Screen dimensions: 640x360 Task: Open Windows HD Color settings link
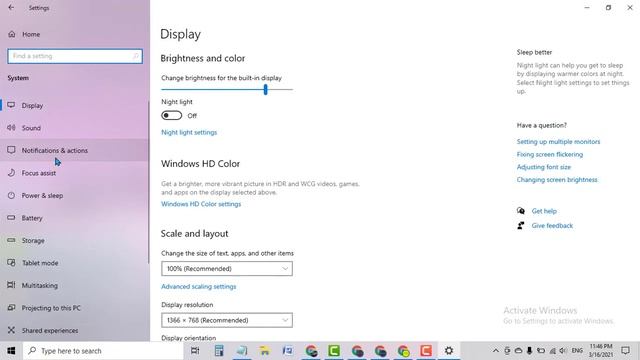[x=201, y=204]
